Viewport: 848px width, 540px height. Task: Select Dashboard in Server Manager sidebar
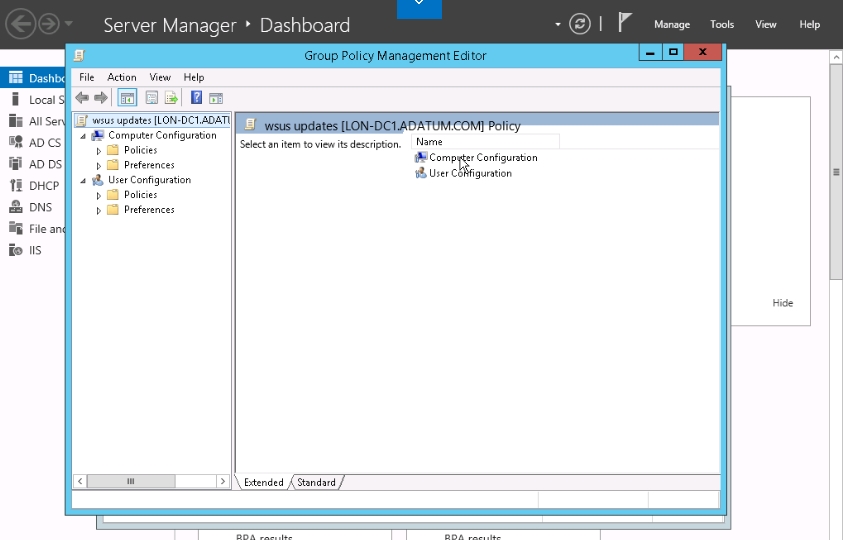[32, 78]
